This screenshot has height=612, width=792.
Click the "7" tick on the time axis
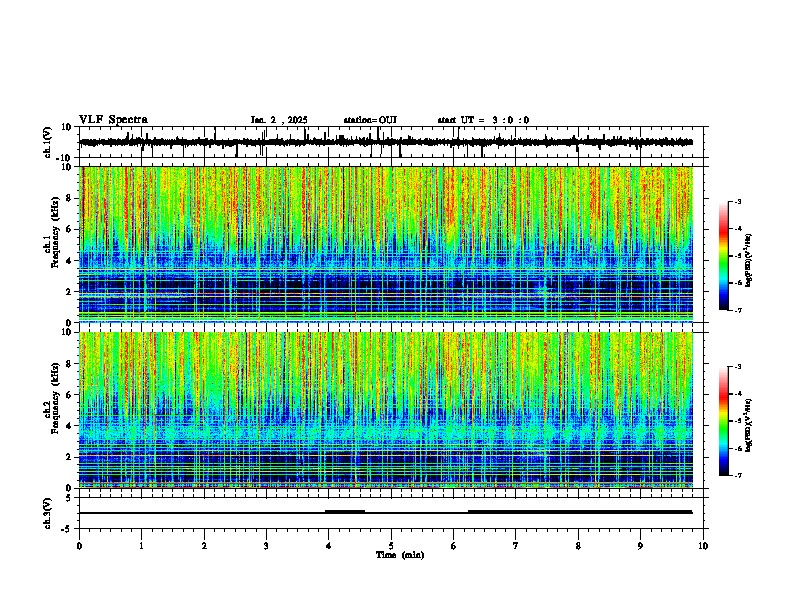(516, 546)
